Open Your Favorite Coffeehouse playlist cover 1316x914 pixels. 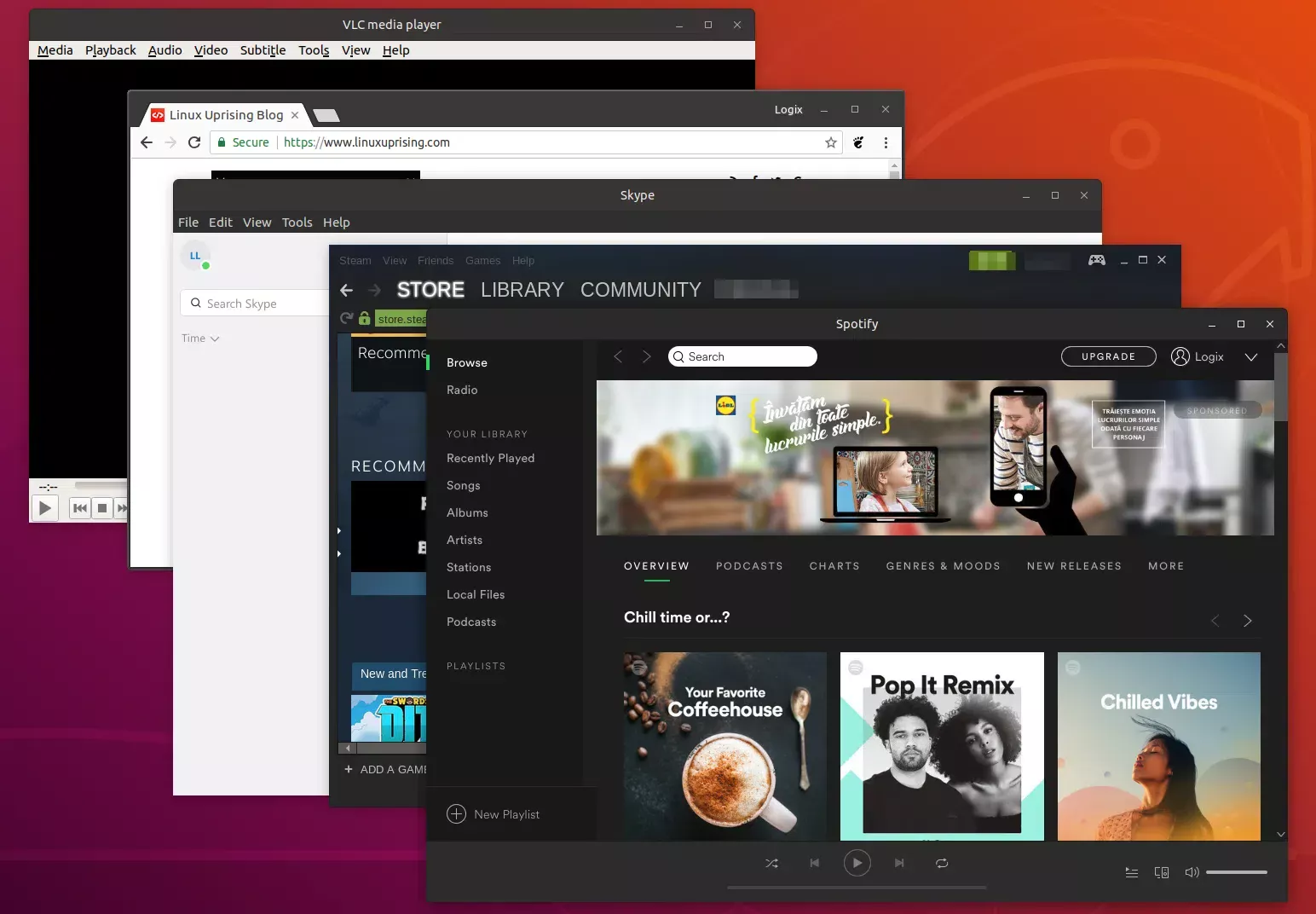[725, 746]
